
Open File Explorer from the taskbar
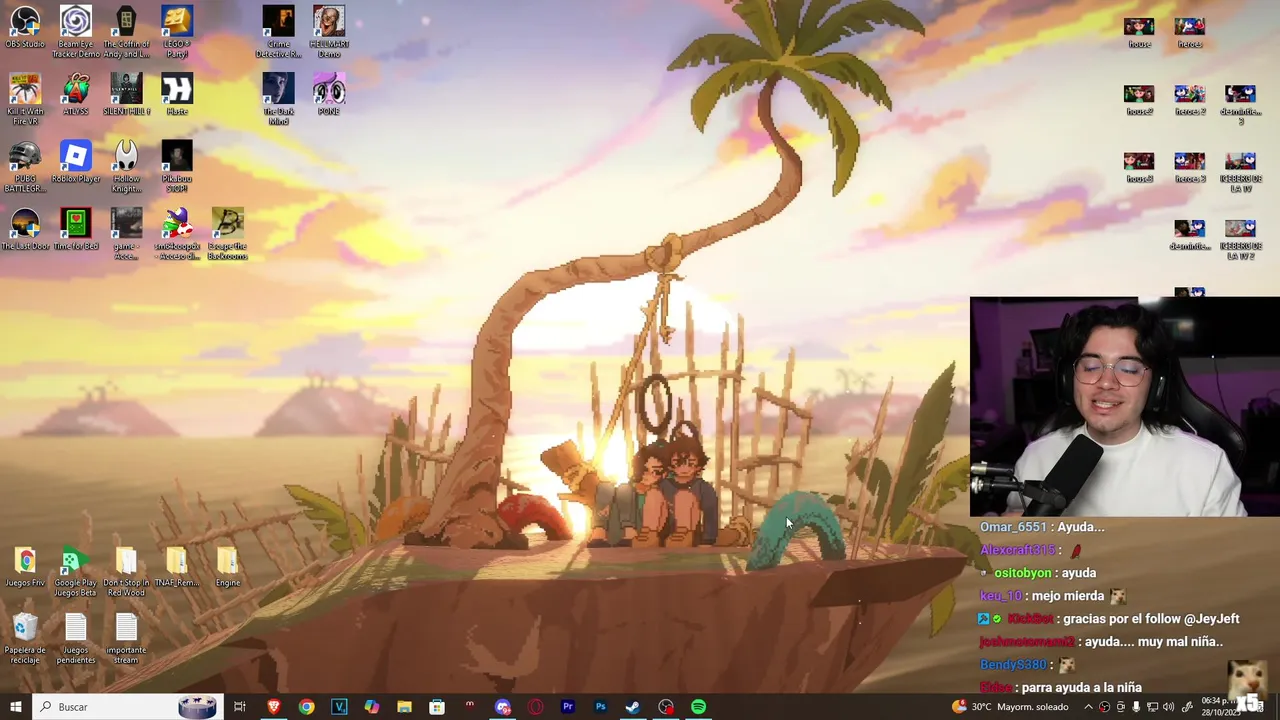[x=404, y=707]
